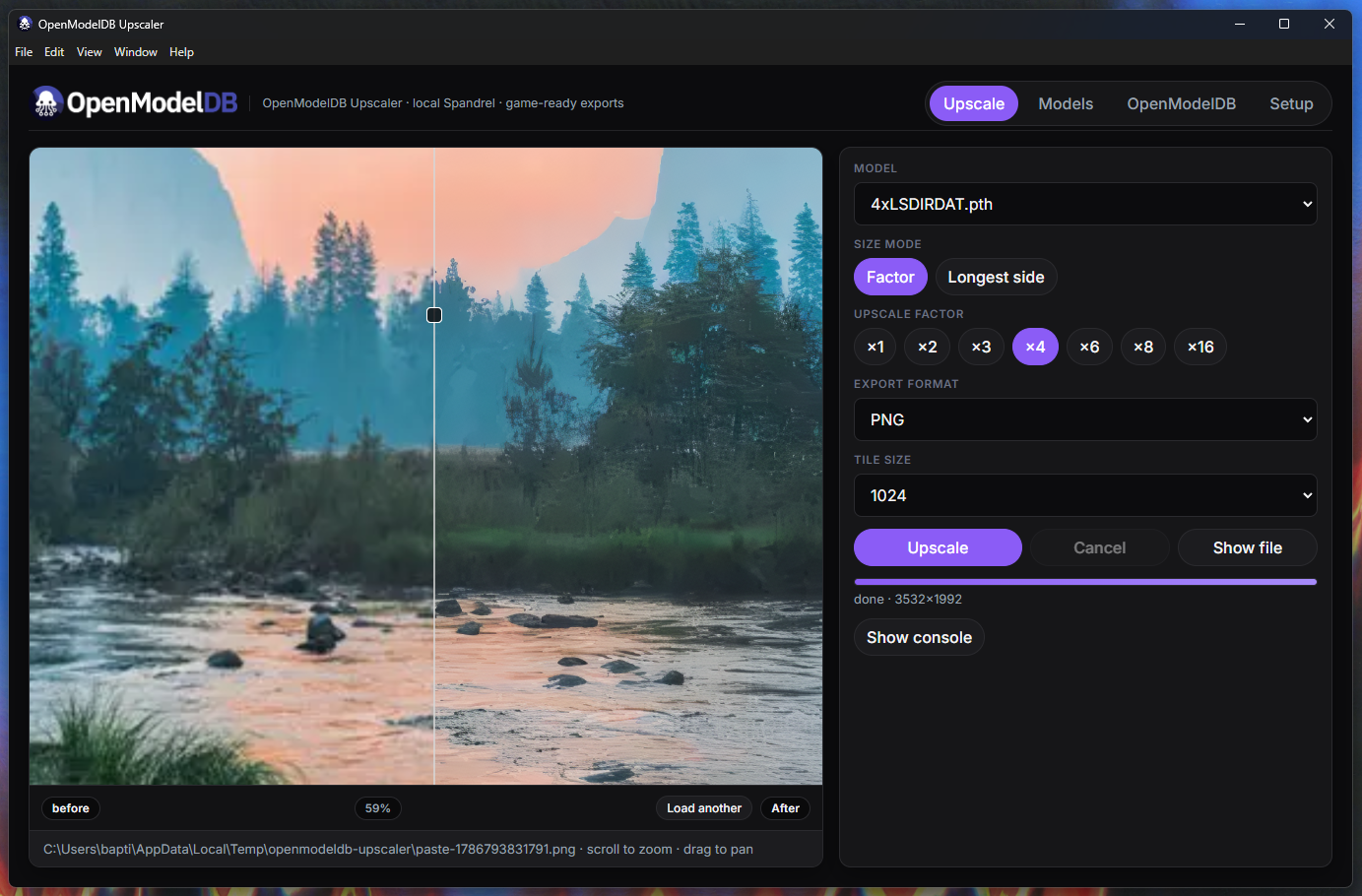Viewport: 1362px width, 896px height.
Task: Choose the ×6 upscale factor
Action: point(1089,347)
